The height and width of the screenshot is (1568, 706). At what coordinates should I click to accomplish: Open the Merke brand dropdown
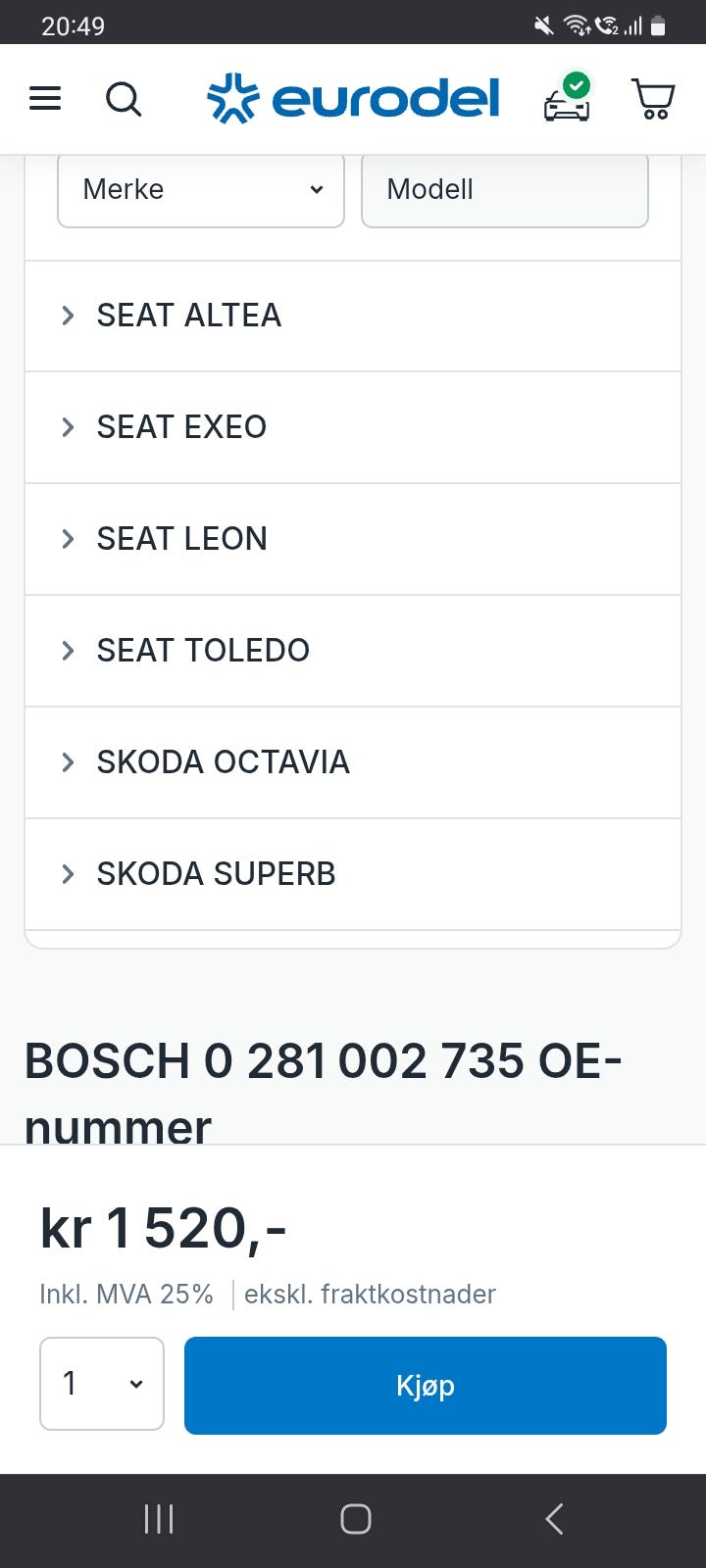pos(201,189)
